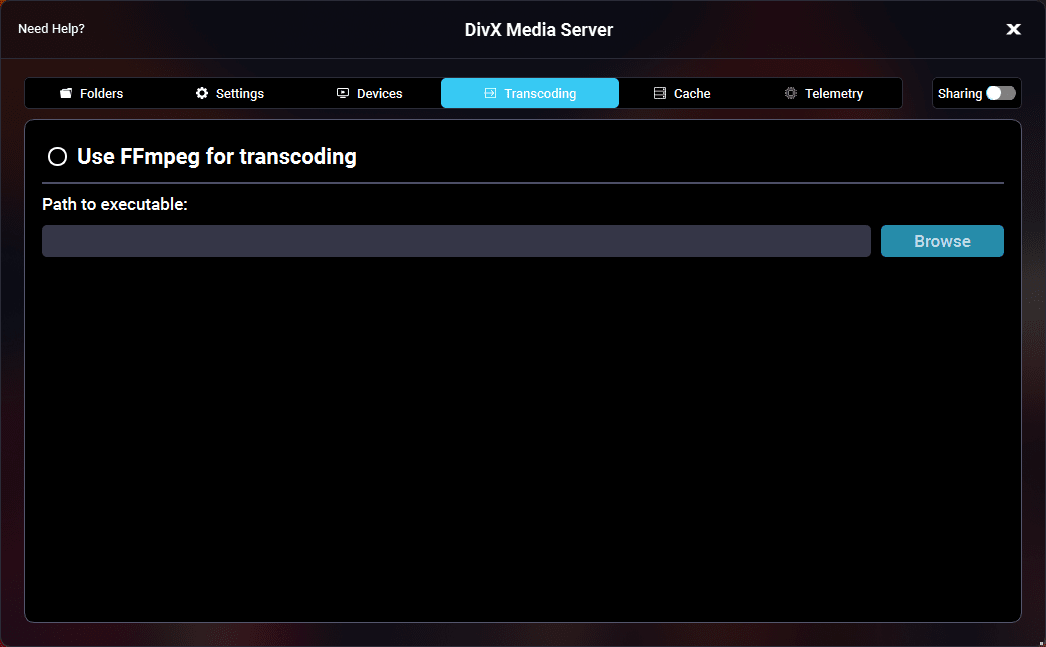Image resolution: width=1046 pixels, height=647 pixels.
Task: Click the gear icon beside Settings
Action: [x=202, y=93]
